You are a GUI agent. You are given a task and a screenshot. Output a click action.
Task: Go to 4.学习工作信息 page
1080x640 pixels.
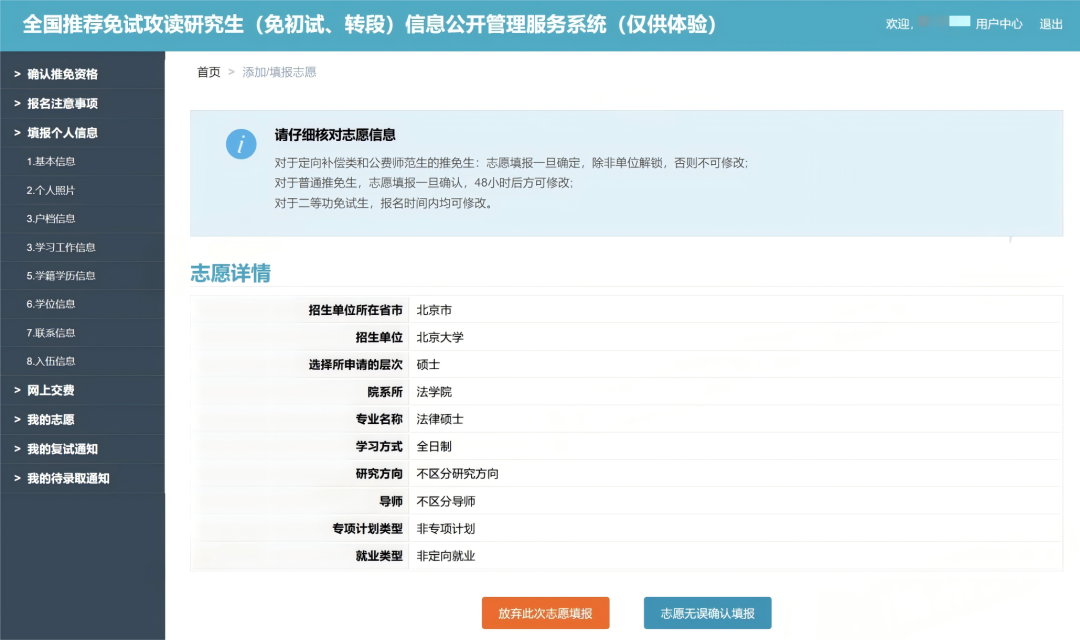point(61,247)
